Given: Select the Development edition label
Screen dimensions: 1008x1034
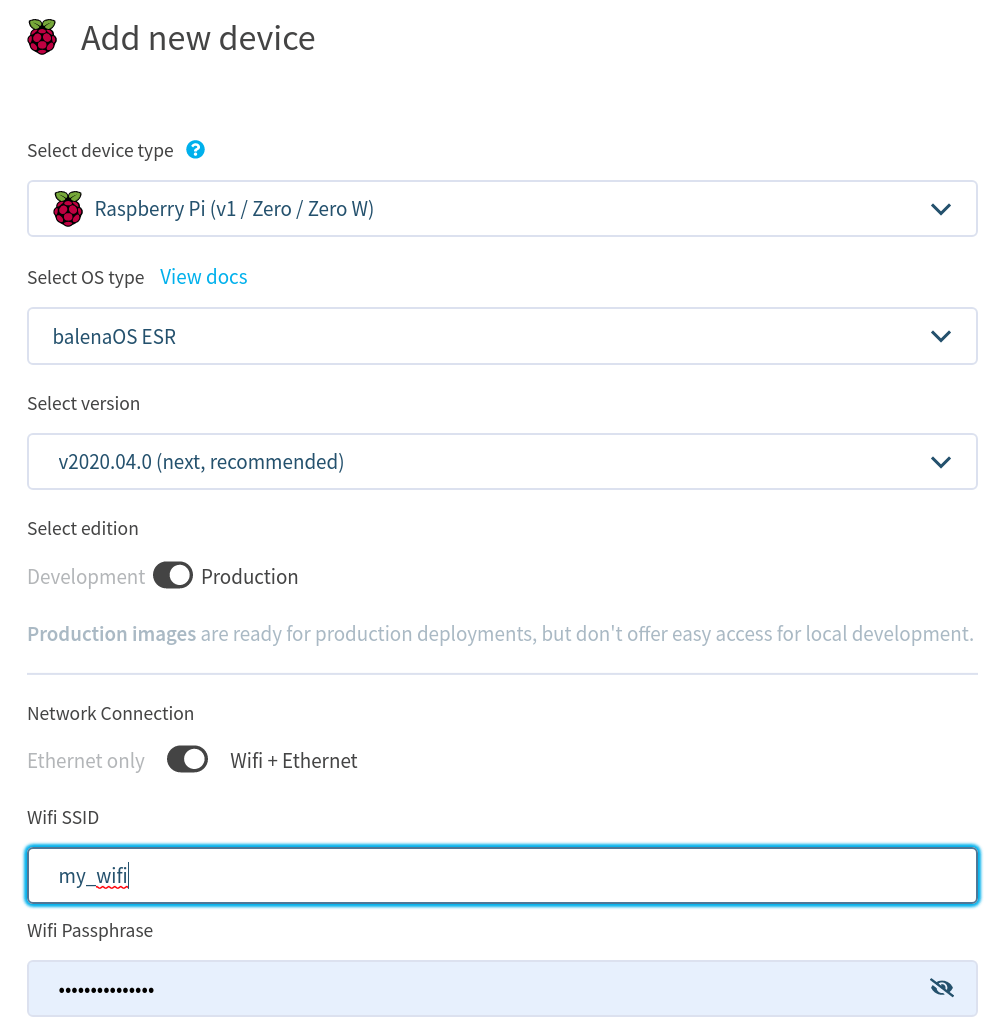Looking at the screenshot, I should [x=86, y=577].
